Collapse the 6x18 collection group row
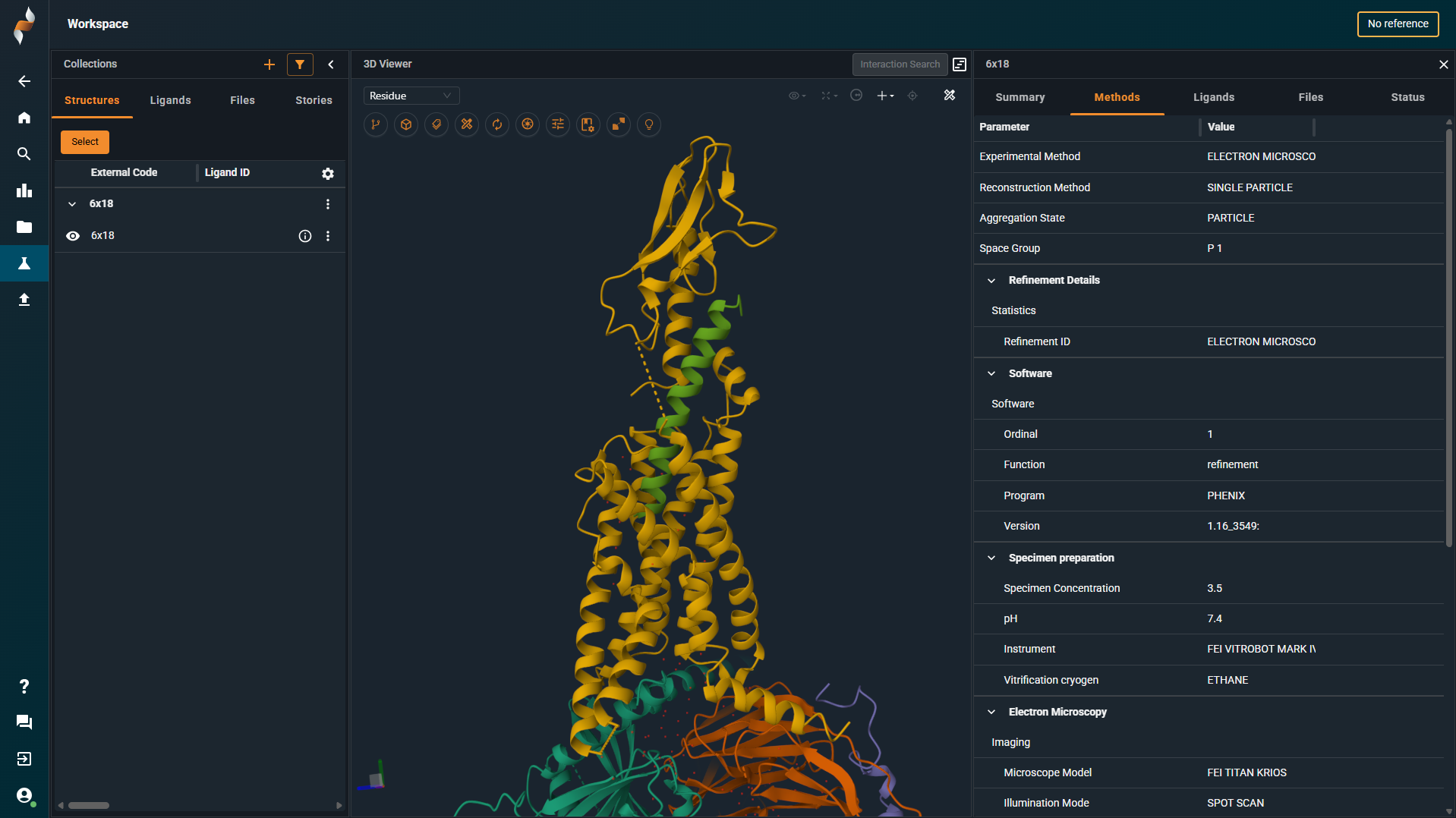The height and width of the screenshot is (818, 1456). [x=72, y=204]
